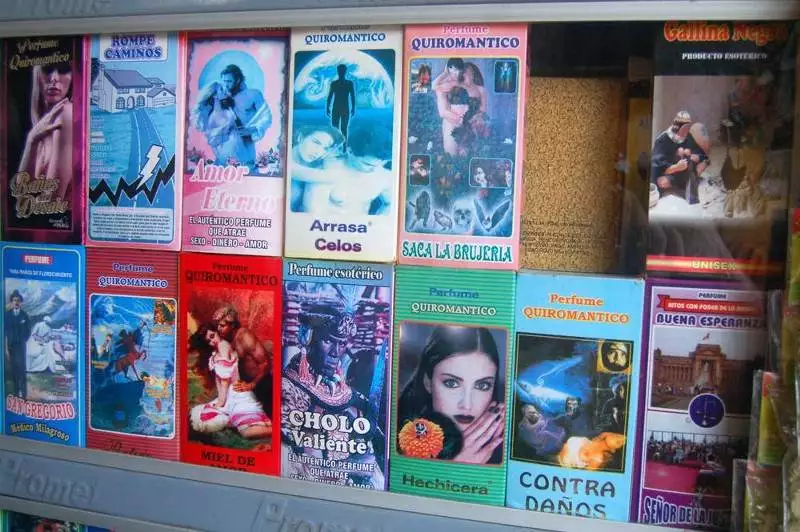Click the silhouette figure on Arrasa Celos
The image size is (800, 532).
click(341, 102)
